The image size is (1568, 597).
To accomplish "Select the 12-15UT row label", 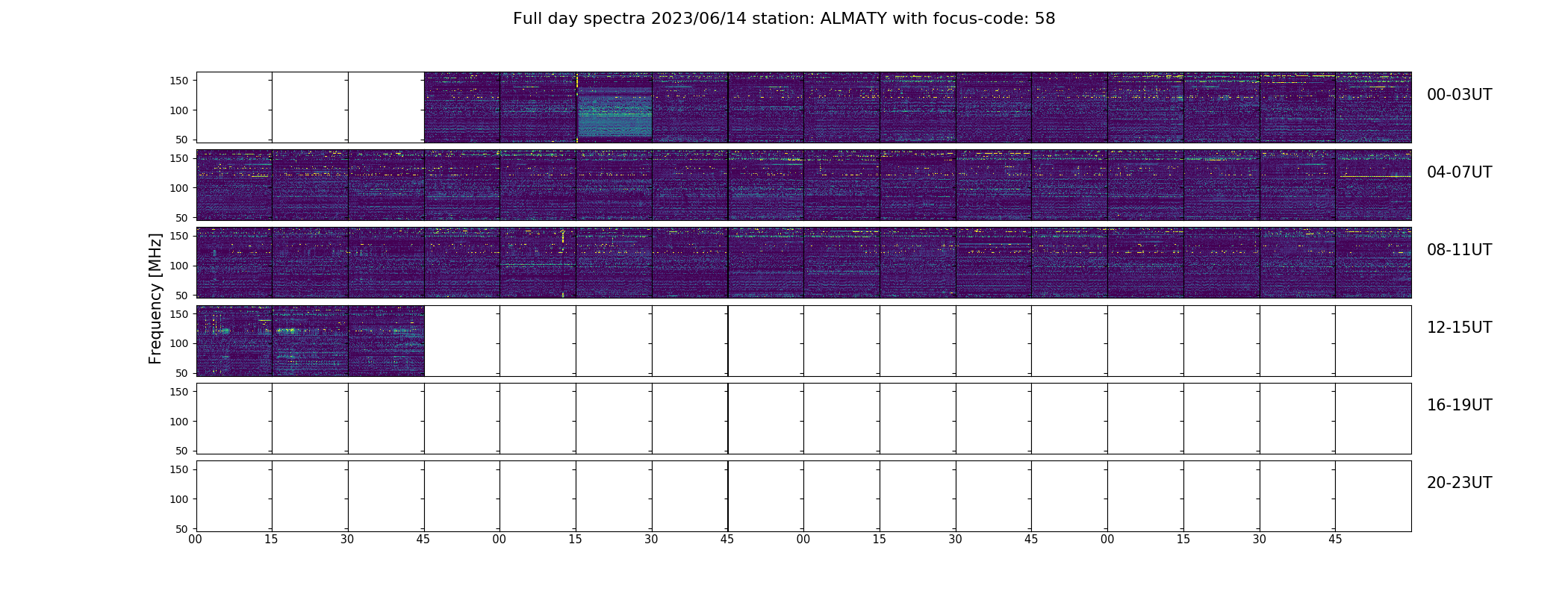I will click(x=1459, y=328).
